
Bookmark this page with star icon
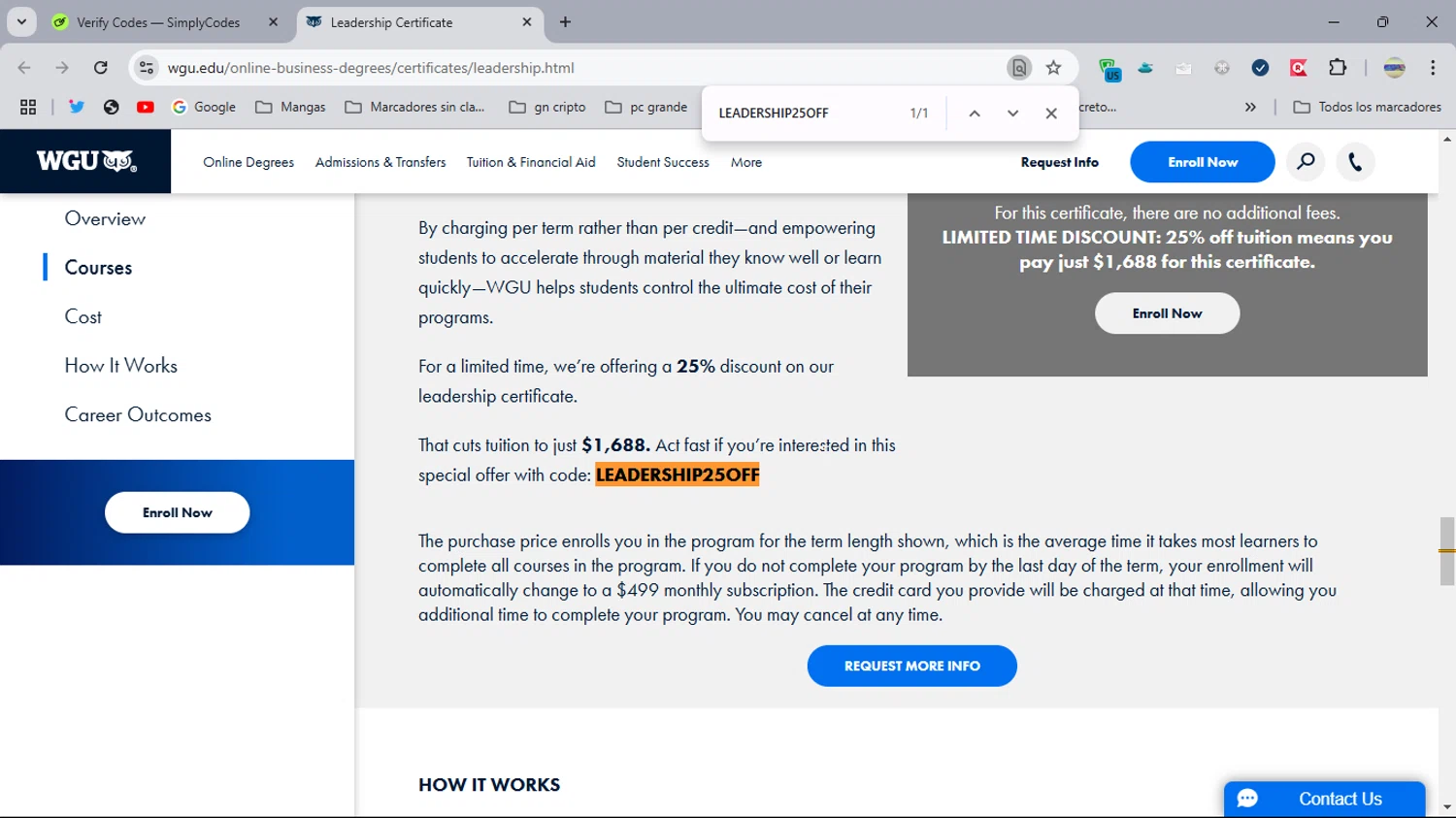1053,68
